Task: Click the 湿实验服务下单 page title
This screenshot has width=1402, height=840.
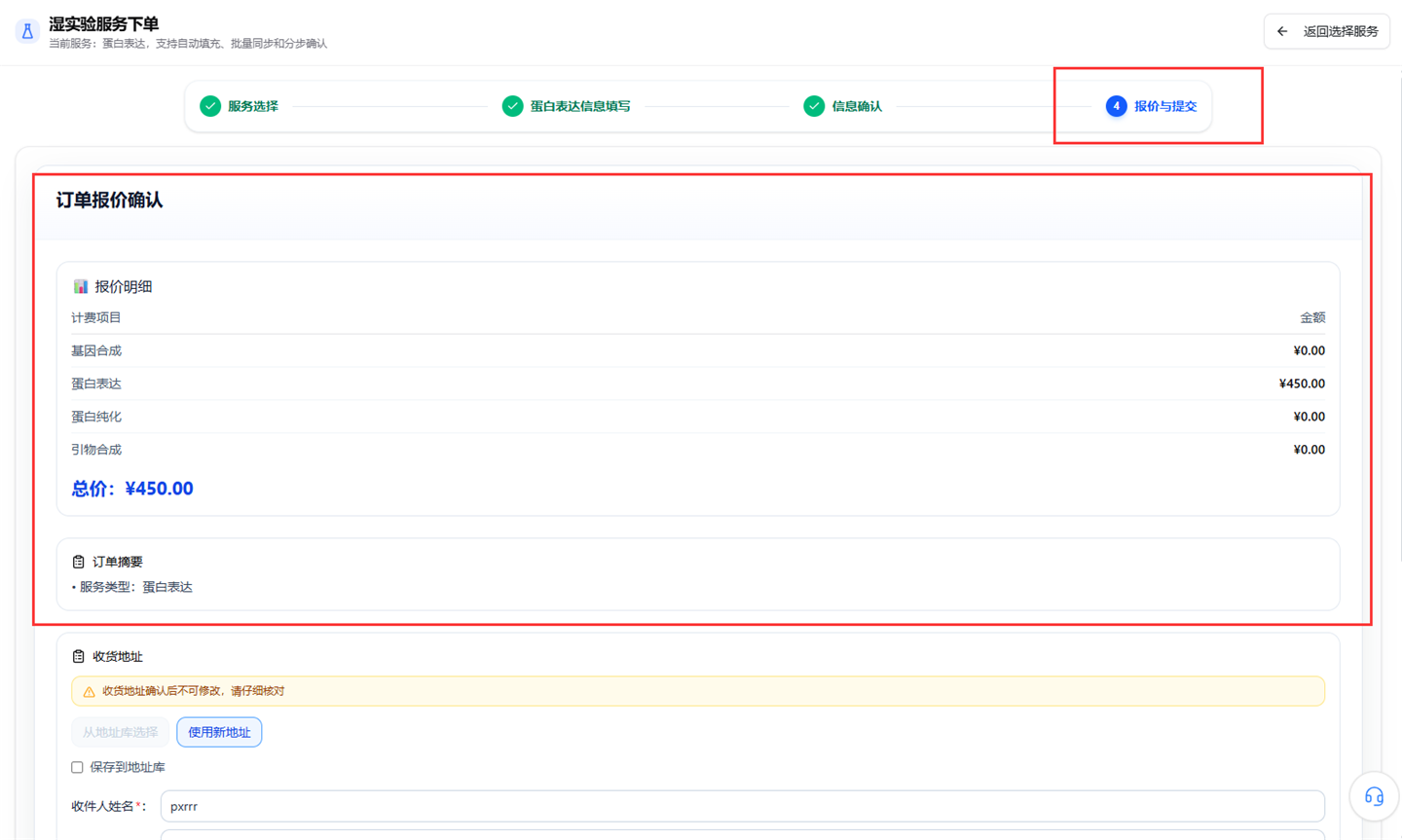Action: coord(104,23)
